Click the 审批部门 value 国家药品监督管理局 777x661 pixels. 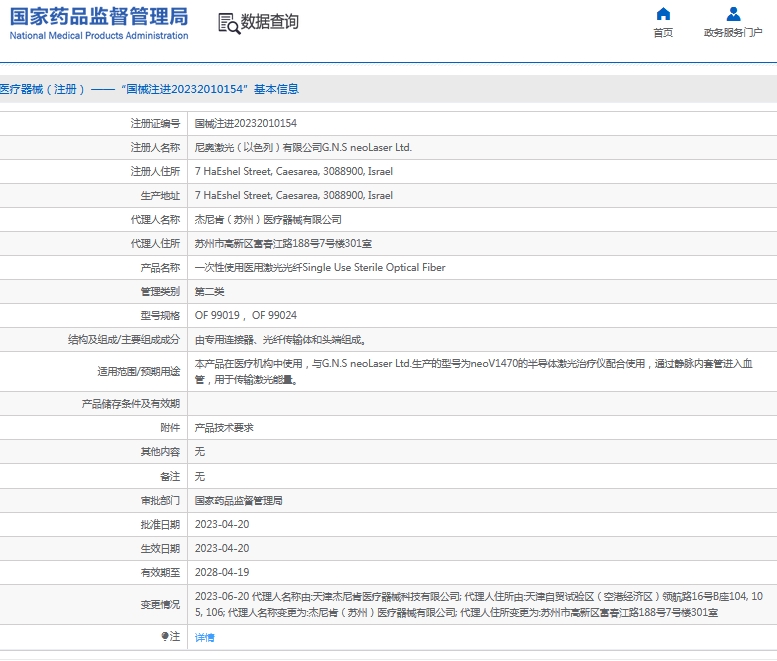tap(238, 501)
